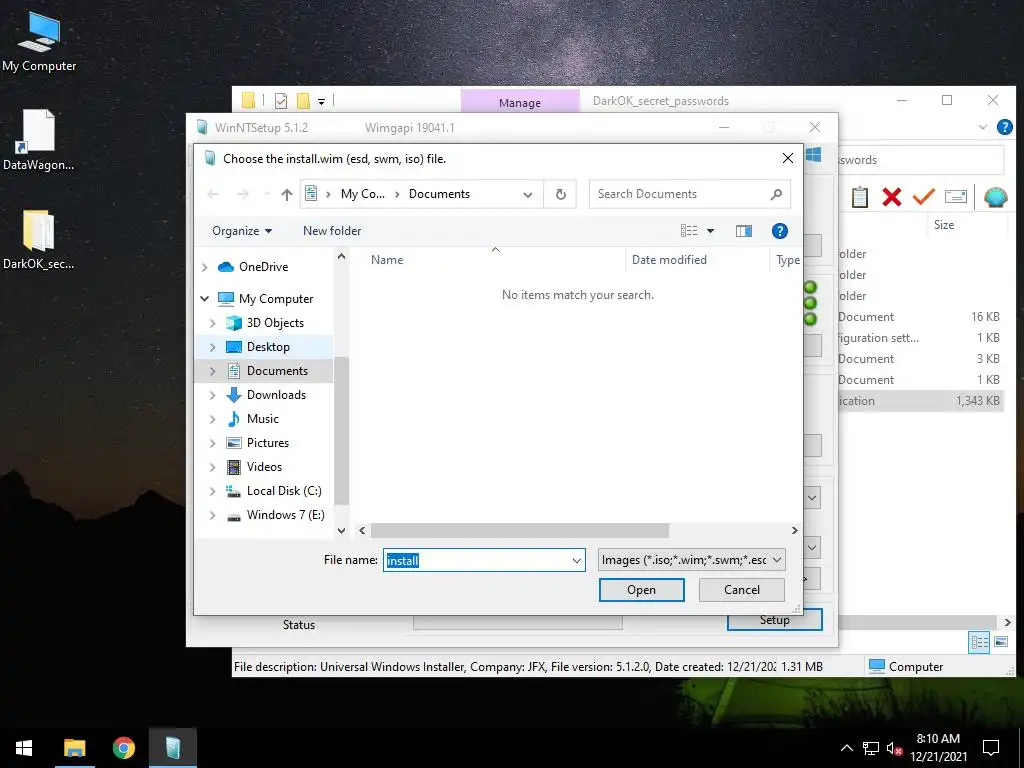Click the rename icon in Explorer toolbar
Viewport: 1024px width, 768px height.
tap(955, 197)
